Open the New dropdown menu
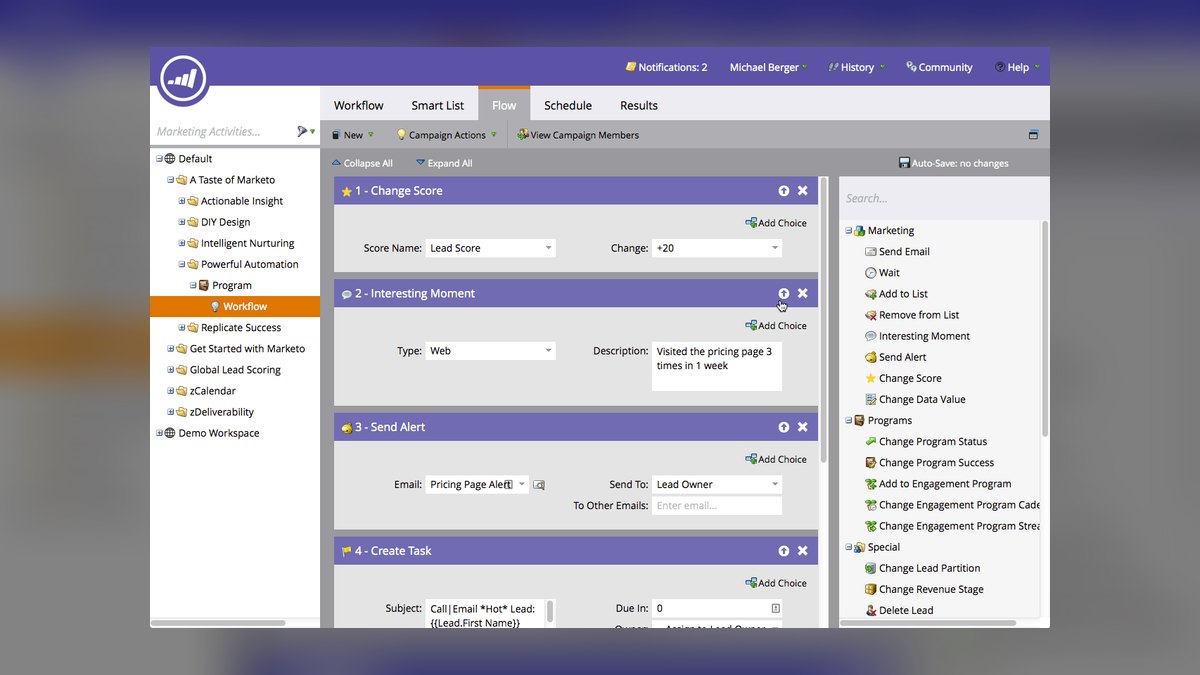Viewport: 1200px width, 675px height. [x=353, y=135]
